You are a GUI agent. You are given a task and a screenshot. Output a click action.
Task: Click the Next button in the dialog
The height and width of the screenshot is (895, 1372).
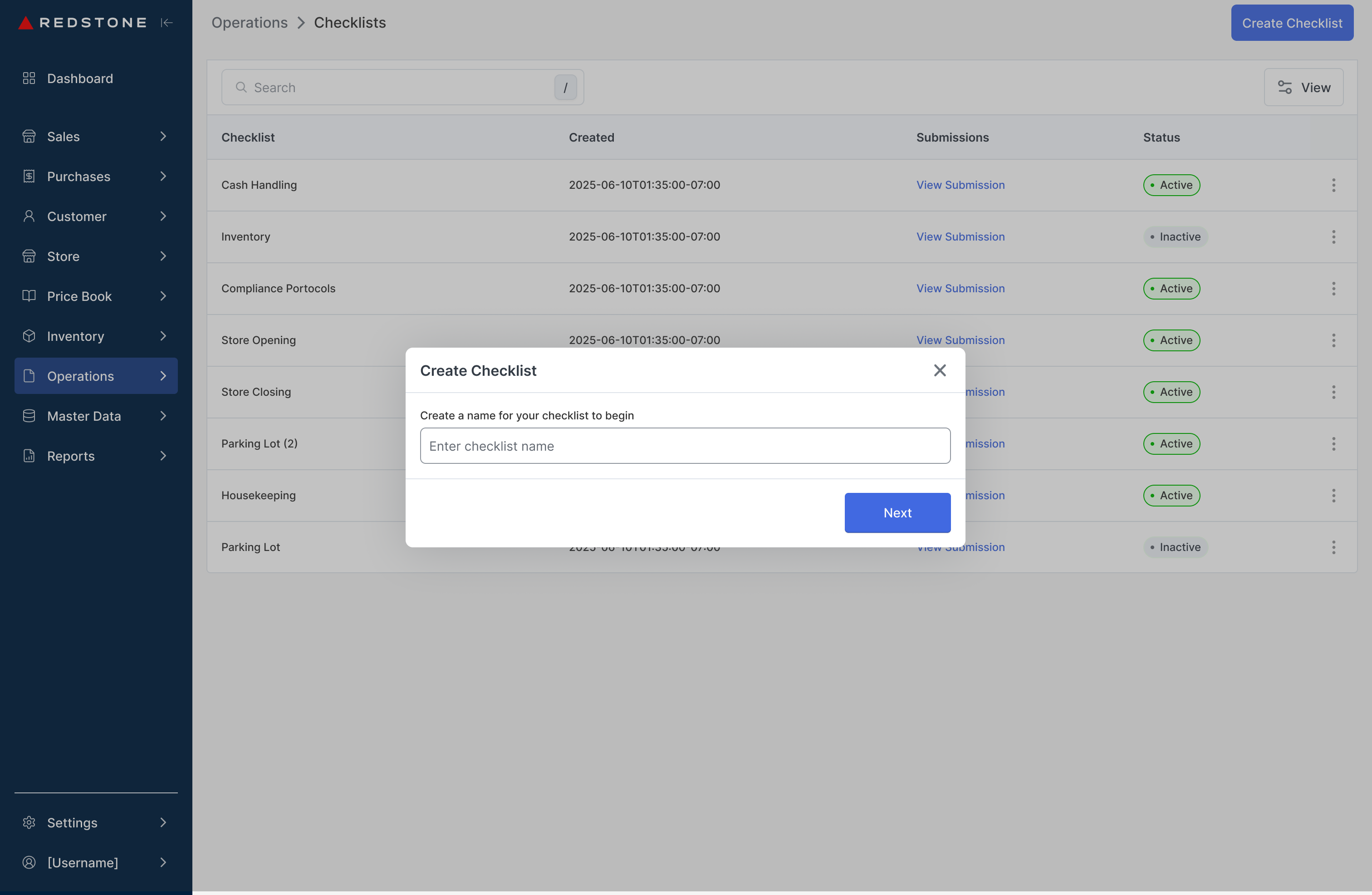coord(897,513)
